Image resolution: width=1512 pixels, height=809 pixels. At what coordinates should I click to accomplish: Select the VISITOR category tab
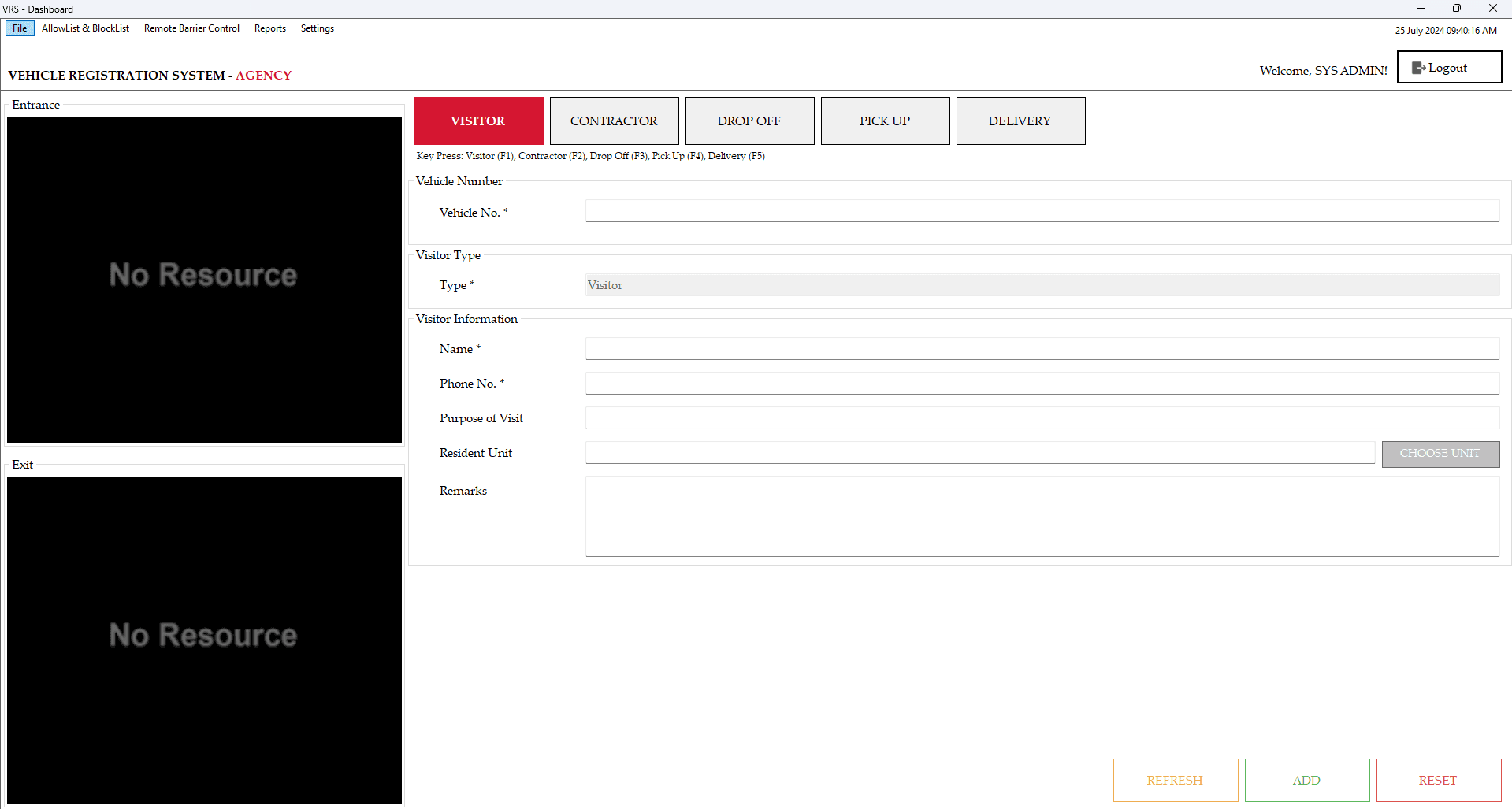pos(478,121)
